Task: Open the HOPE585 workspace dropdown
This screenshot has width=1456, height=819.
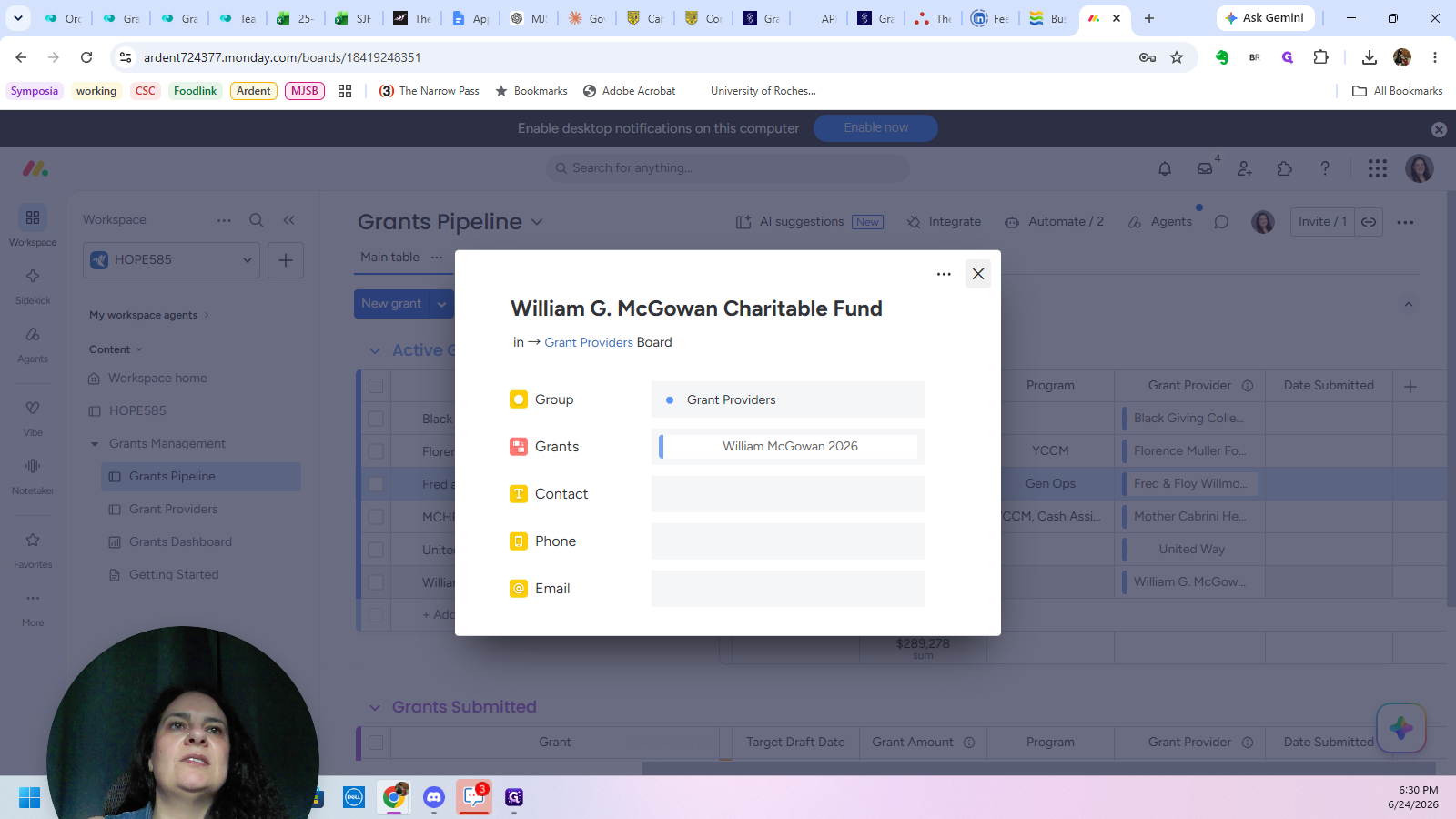Action: 171,260
